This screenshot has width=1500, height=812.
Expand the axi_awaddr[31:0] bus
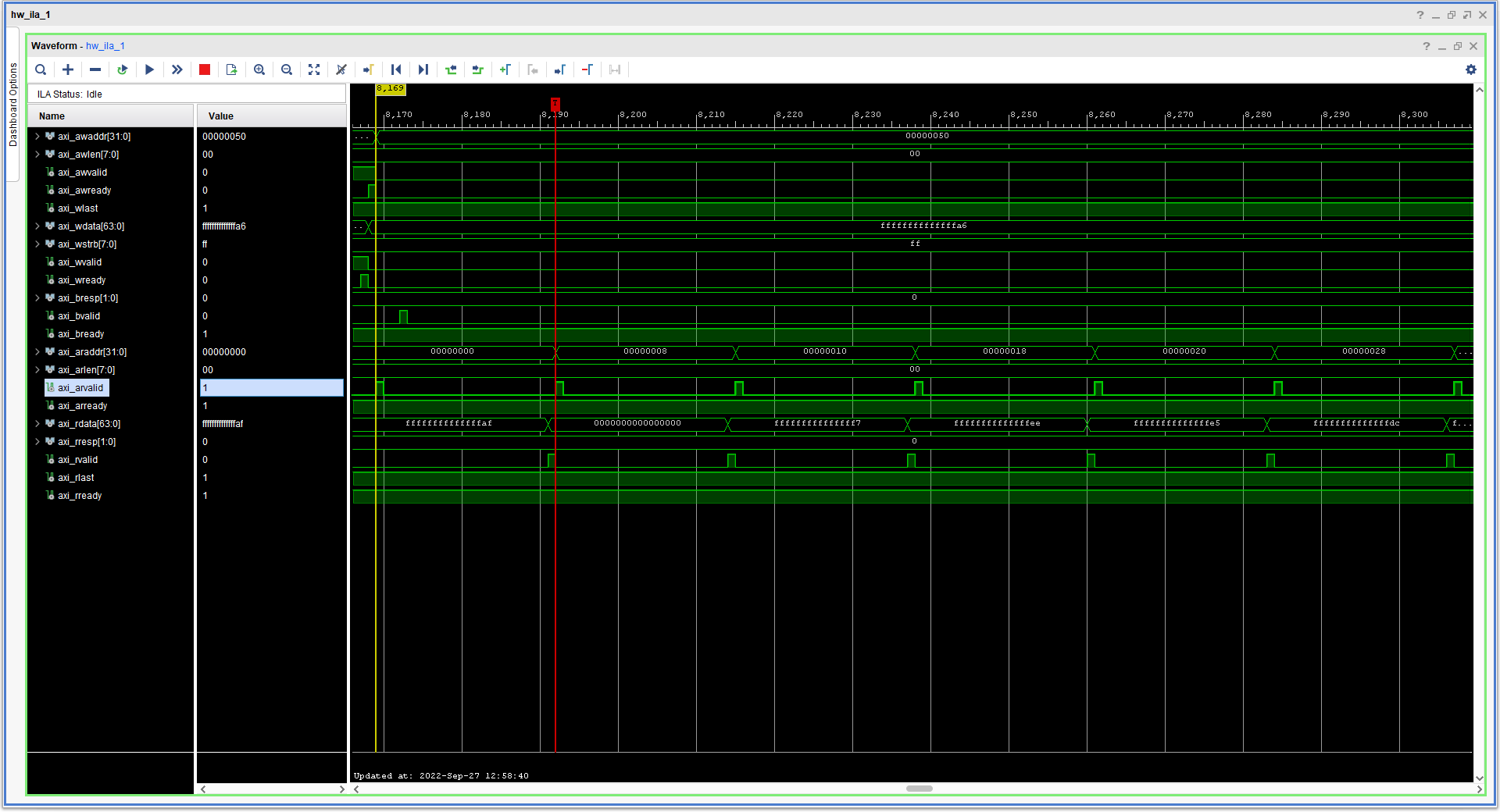37,137
